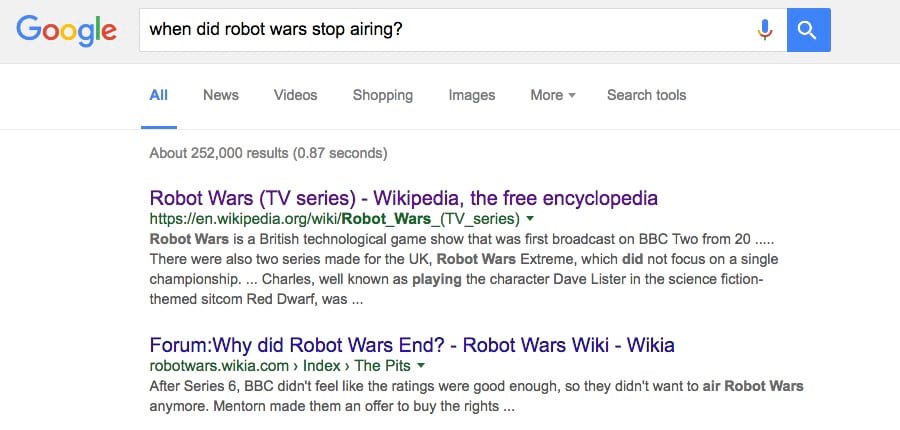The width and height of the screenshot is (900, 430).
Task: Click the search query input field
Action: 448,30
